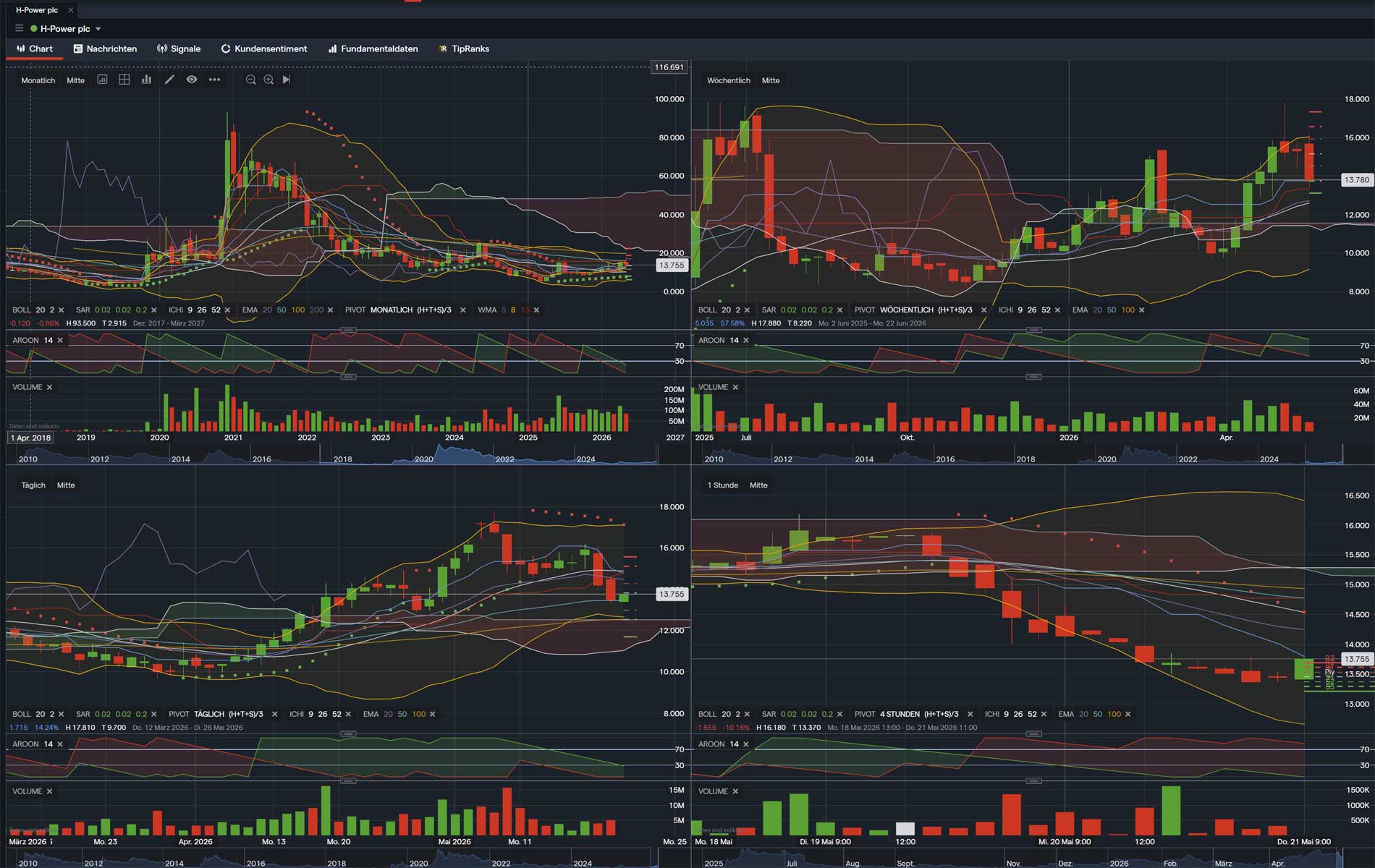Jump to latest bar with skip-forward icon
The width and height of the screenshot is (1375, 868).
pos(287,80)
